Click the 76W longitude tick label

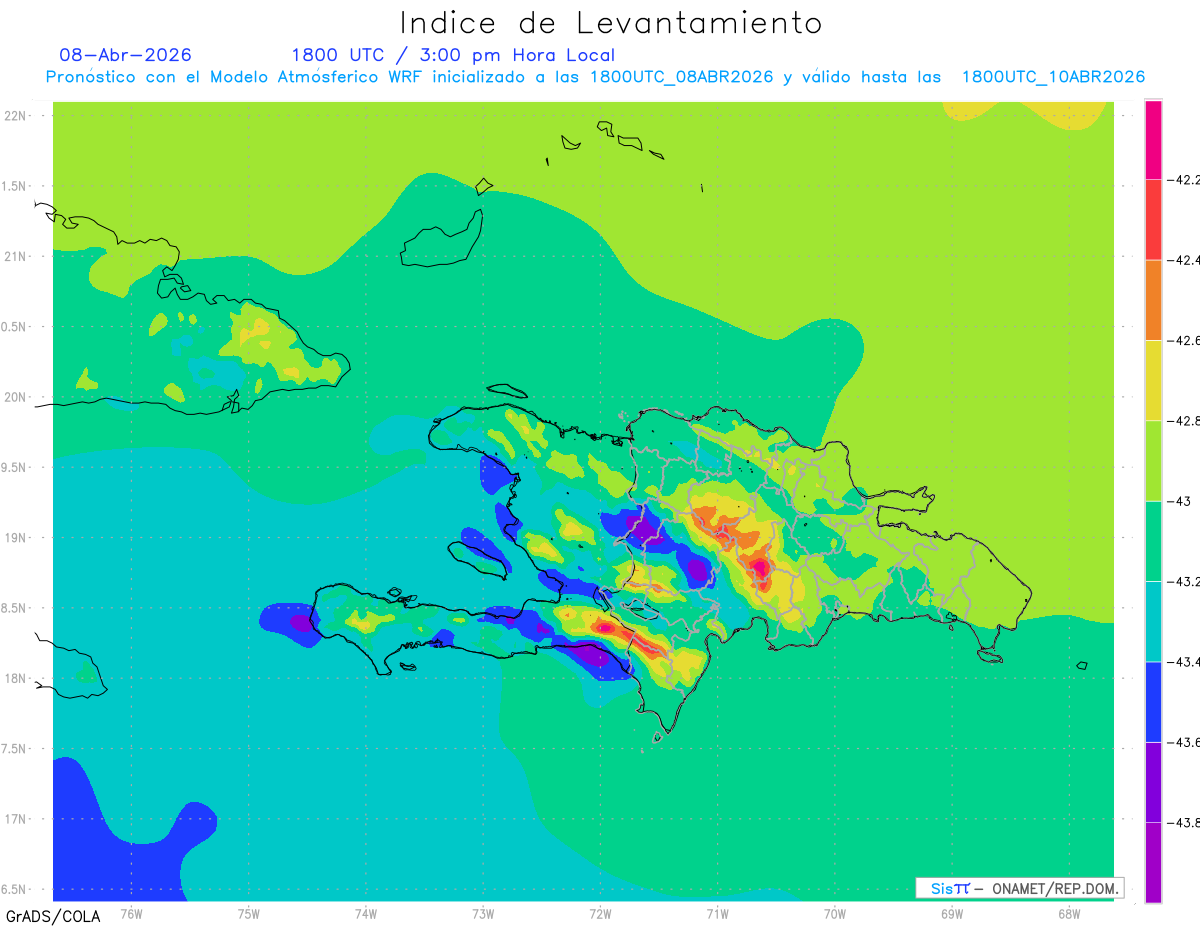[131, 913]
